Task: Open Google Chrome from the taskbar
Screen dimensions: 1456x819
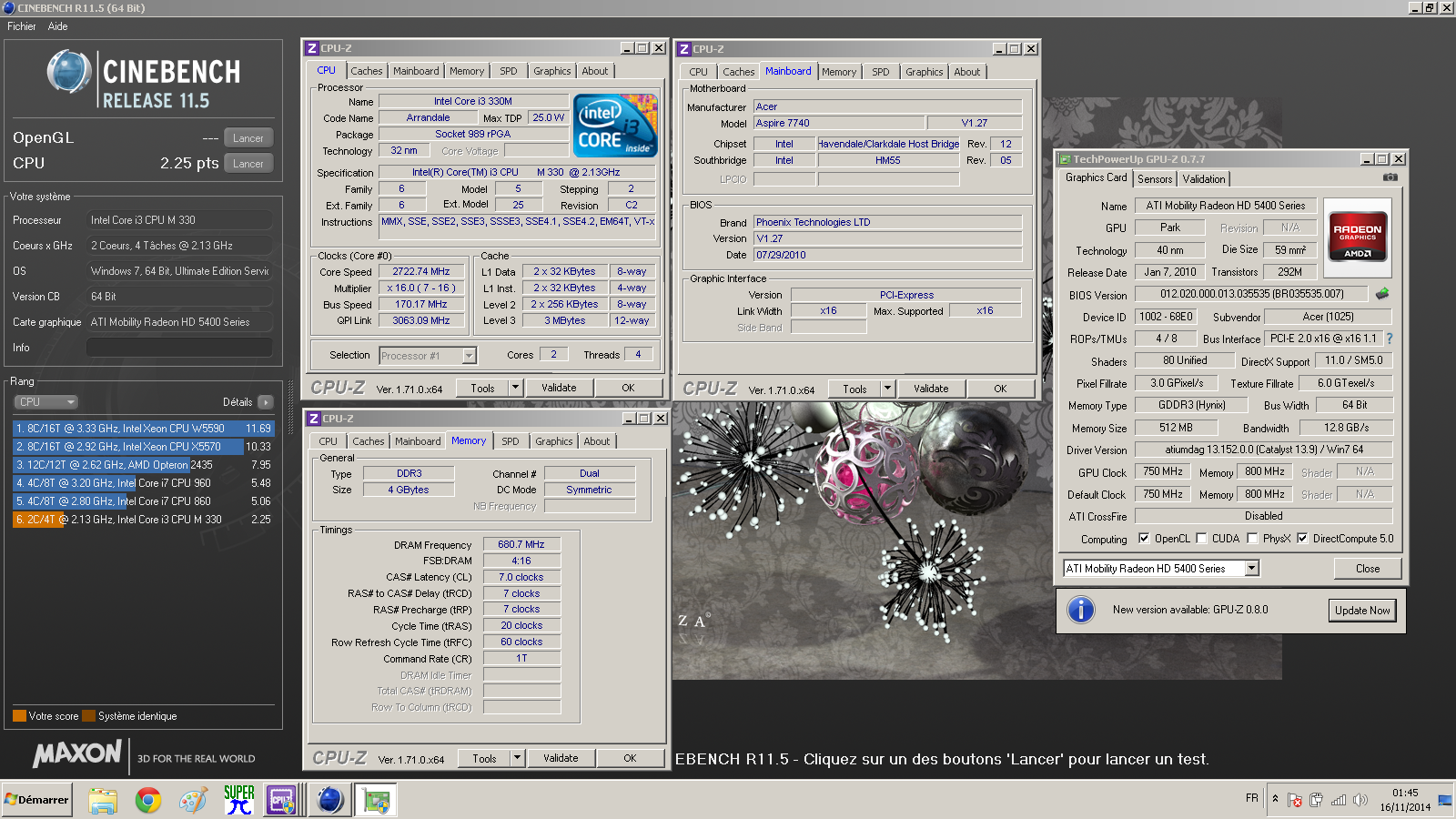Action: pos(148,800)
